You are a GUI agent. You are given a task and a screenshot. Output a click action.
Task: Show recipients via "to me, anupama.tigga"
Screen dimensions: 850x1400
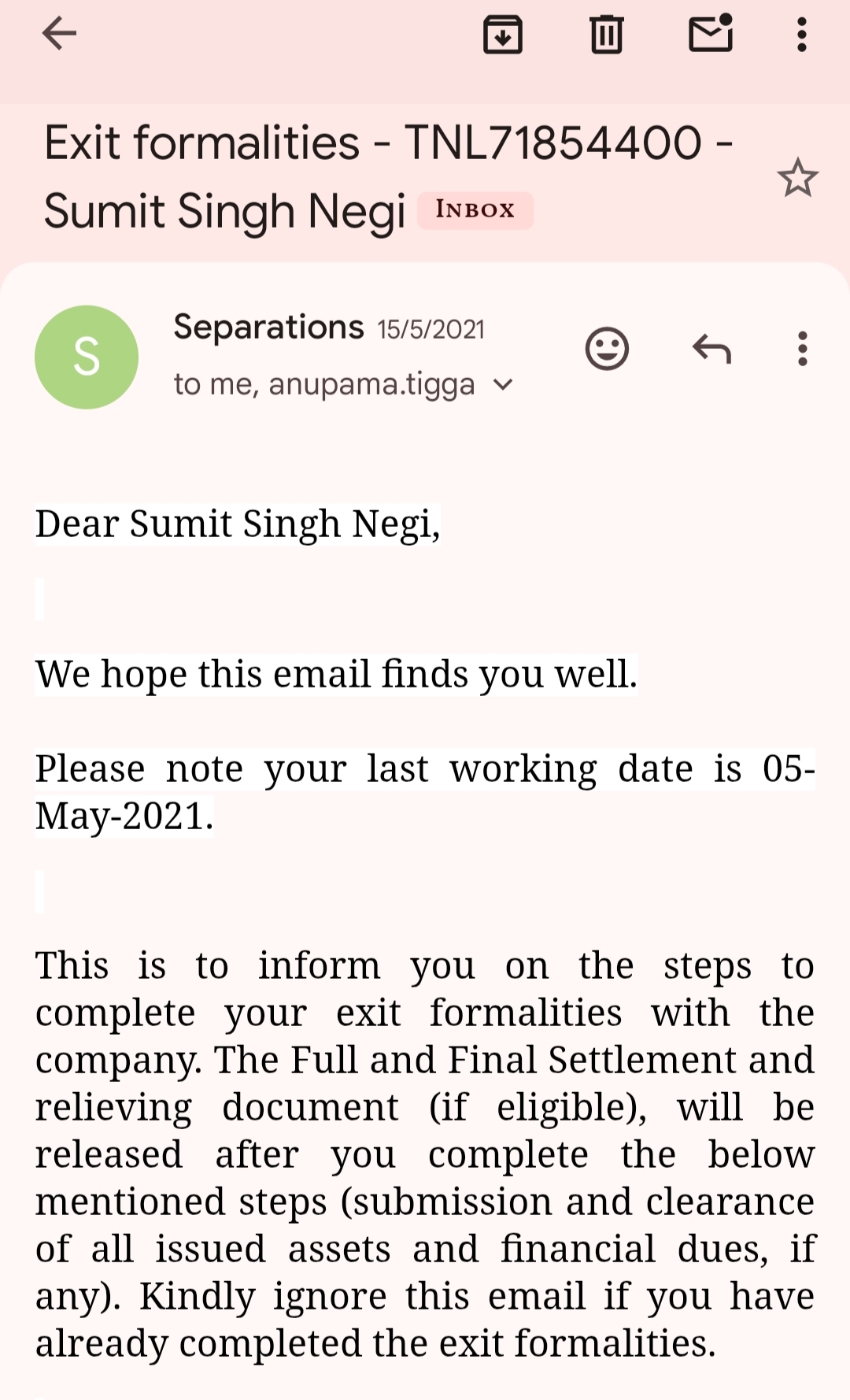(324, 385)
